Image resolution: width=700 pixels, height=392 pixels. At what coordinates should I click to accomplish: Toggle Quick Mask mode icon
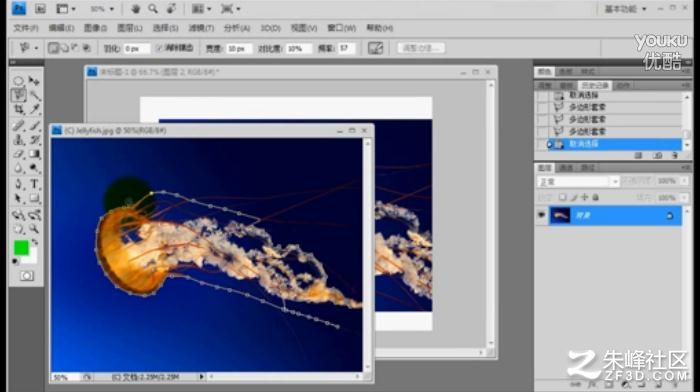[26, 276]
